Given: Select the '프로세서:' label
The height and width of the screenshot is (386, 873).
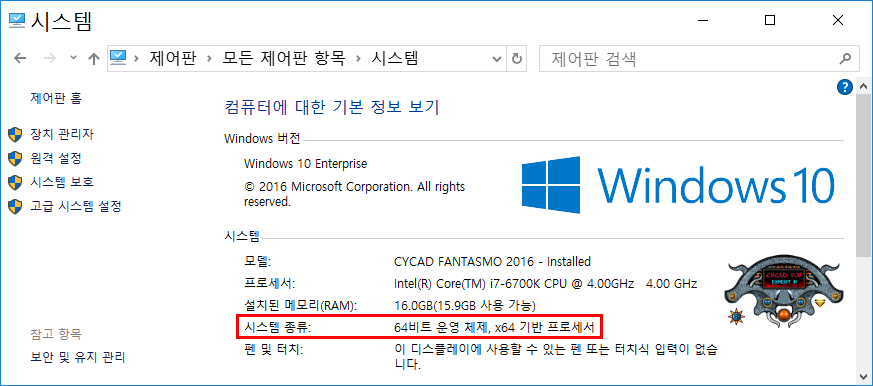Looking at the screenshot, I should click(x=269, y=284).
